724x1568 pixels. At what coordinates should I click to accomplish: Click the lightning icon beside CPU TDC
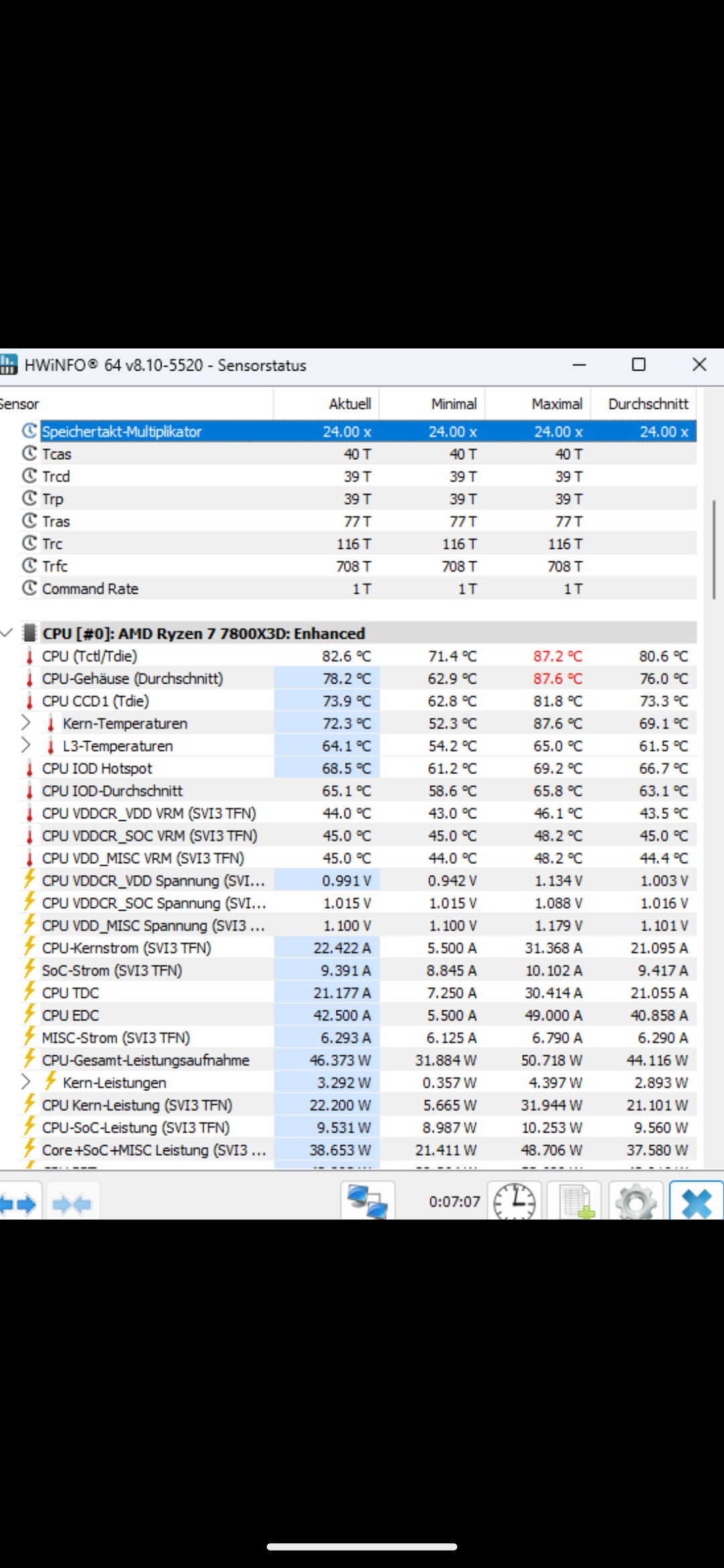tap(29, 992)
